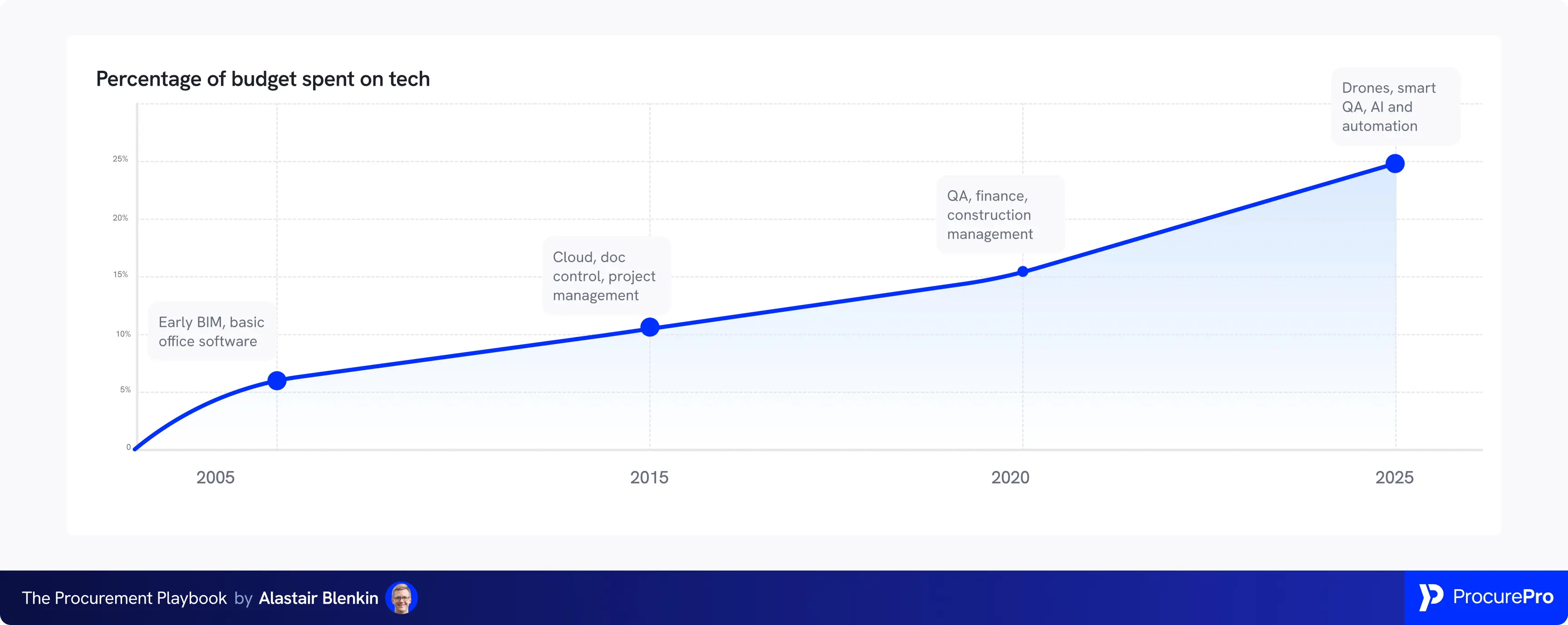
Task: Click the 'QA, finance, construction management' annotation
Action: (990, 215)
